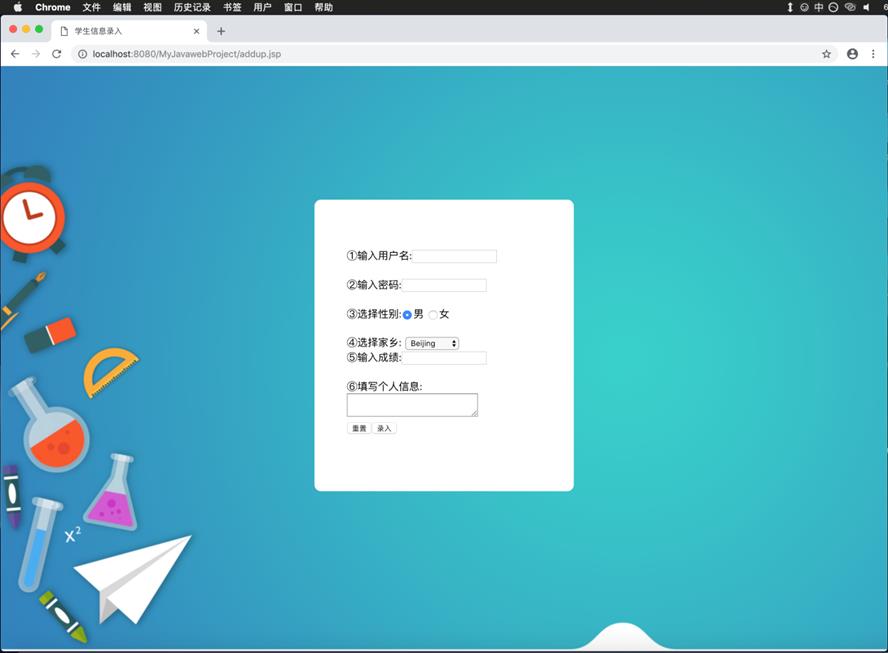Select the 男 gender radio button

407,315
